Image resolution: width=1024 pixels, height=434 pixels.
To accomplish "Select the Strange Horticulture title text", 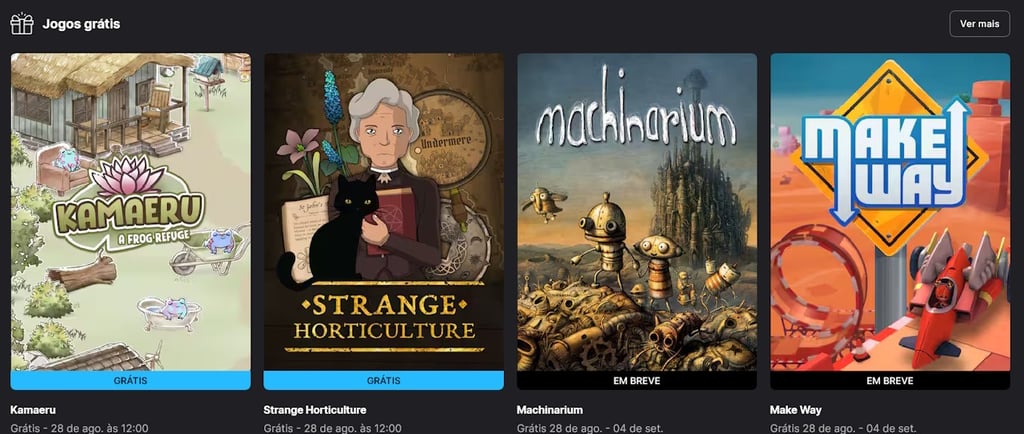I will point(315,410).
